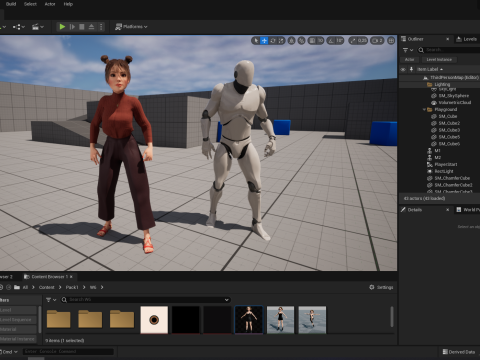Image resolution: width=480 pixels, height=360 pixels.
Task: Open Content Browser filter dropdown
Action: [x=51, y=300]
